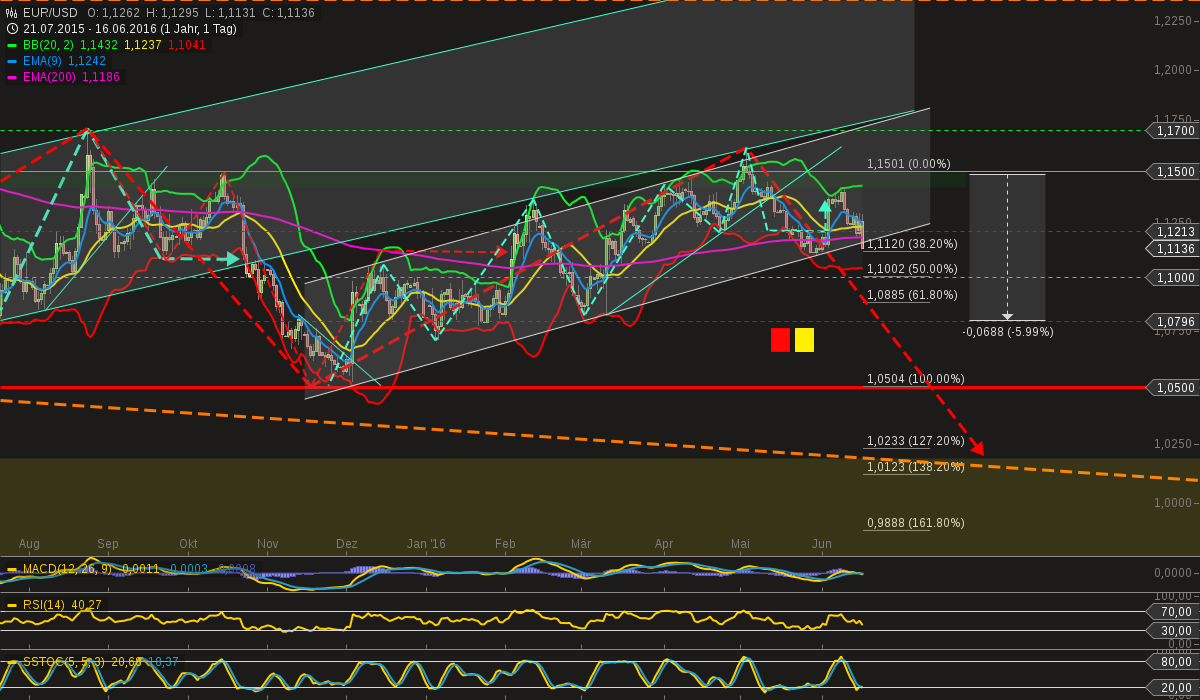Click the yellow square marker on the chart
The image size is (1200, 700).
[x=804, y=340]
